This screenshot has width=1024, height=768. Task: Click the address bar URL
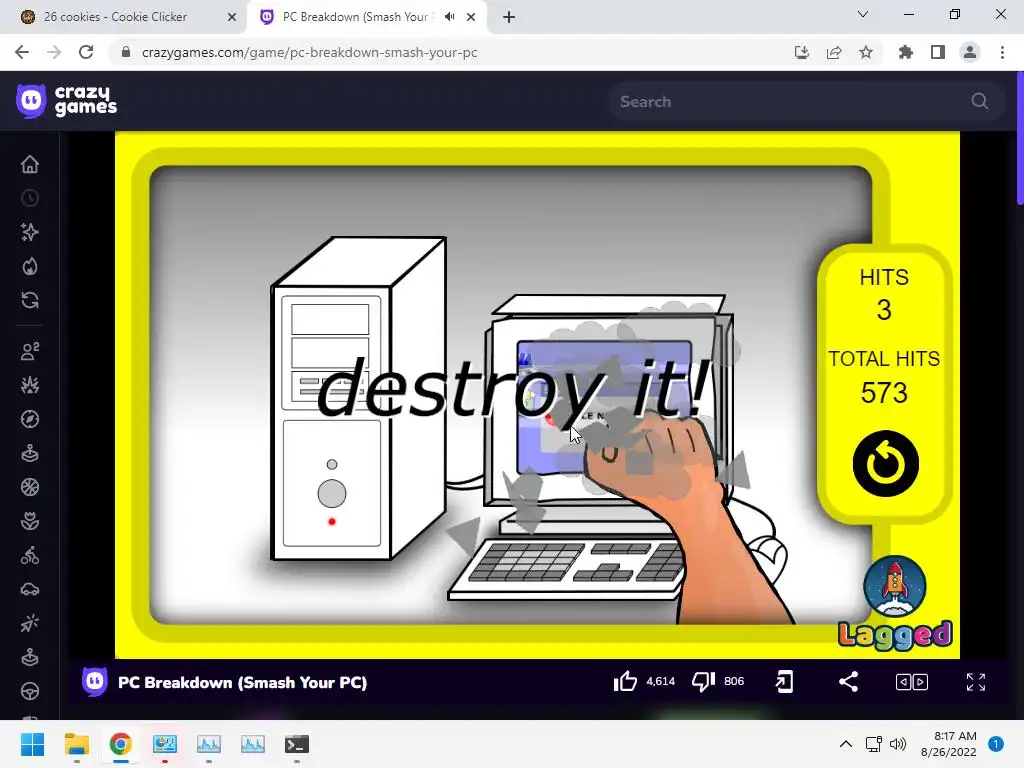(x=310, y=52)
